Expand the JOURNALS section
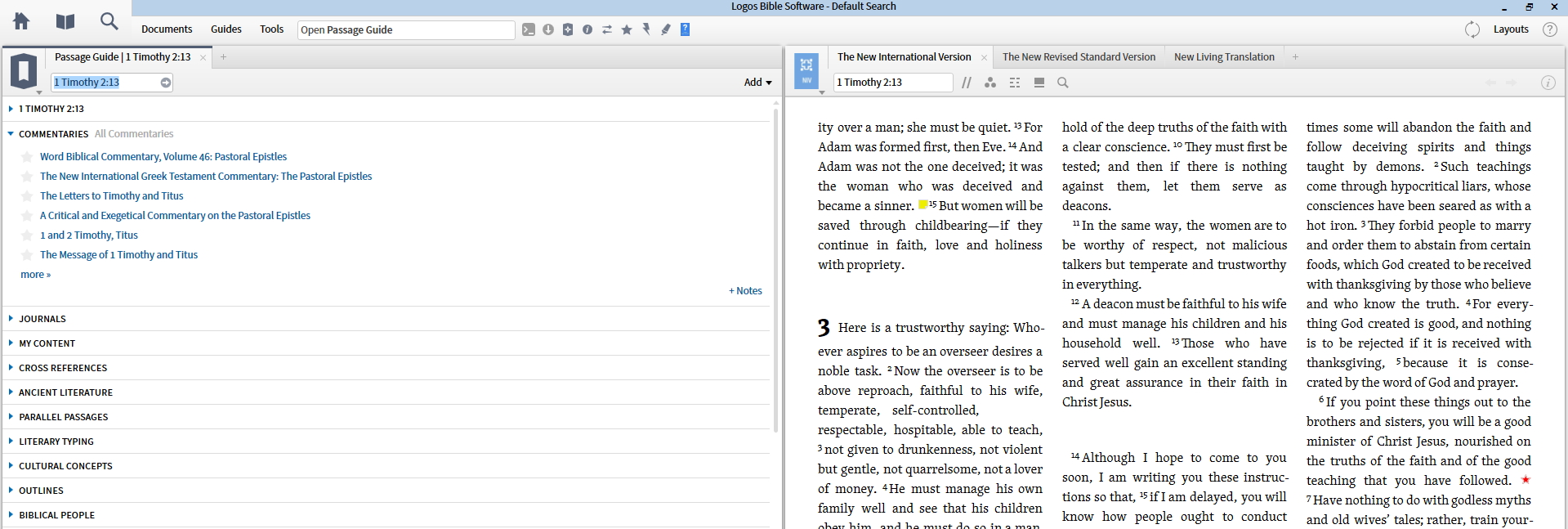Screen dimensions: 1568x529 [11, 319]
